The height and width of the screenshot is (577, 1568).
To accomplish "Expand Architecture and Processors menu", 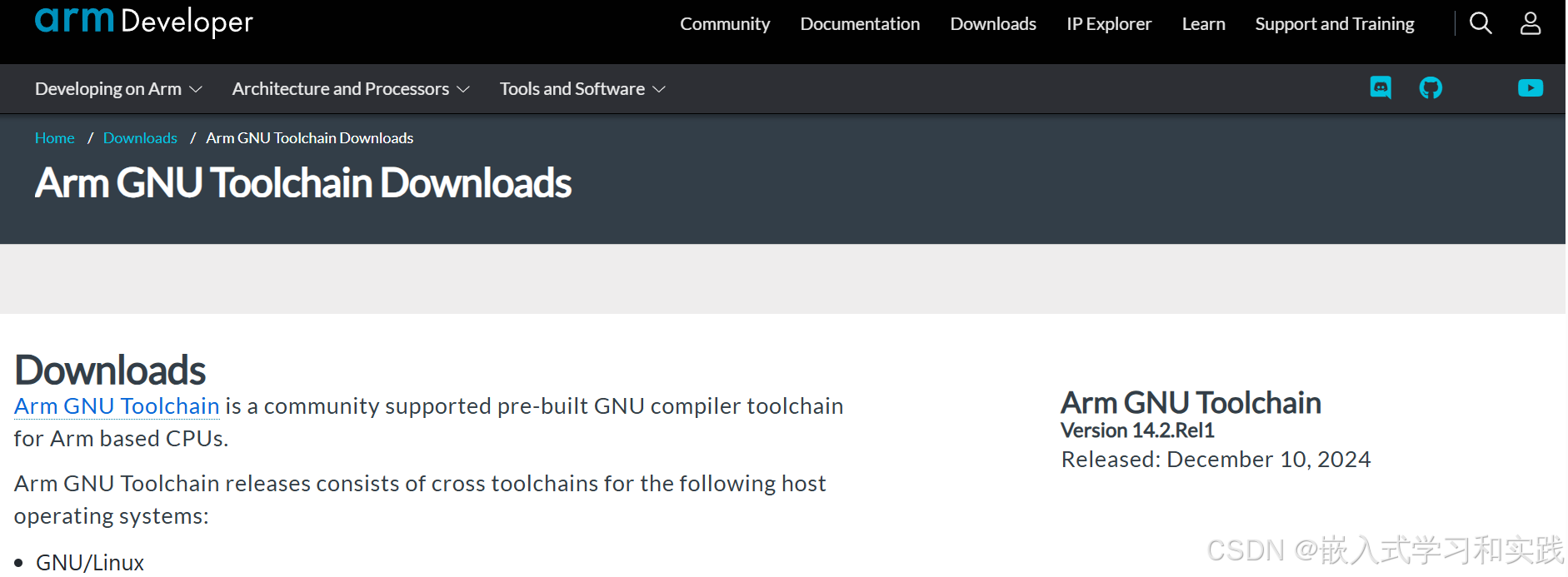I will click(351, 89).
